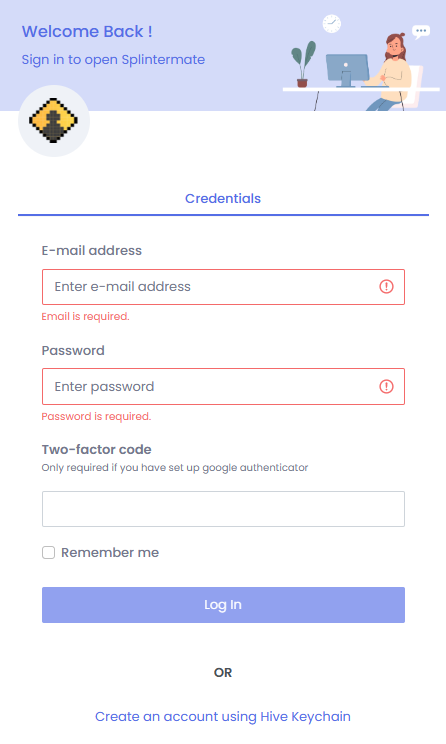Enable the Remember me checkbox
The height and width of the screenshot is (744, 446).
(48, 552)
